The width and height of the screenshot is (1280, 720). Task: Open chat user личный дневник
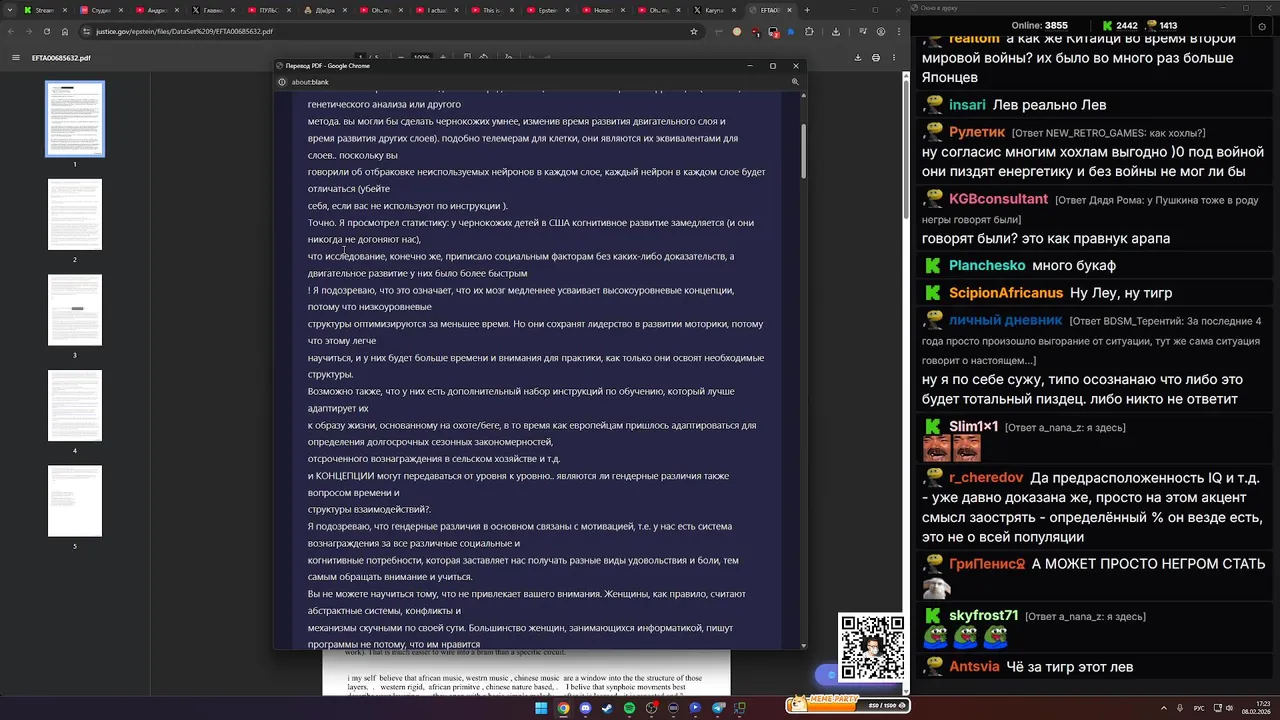coord(1005,320)
